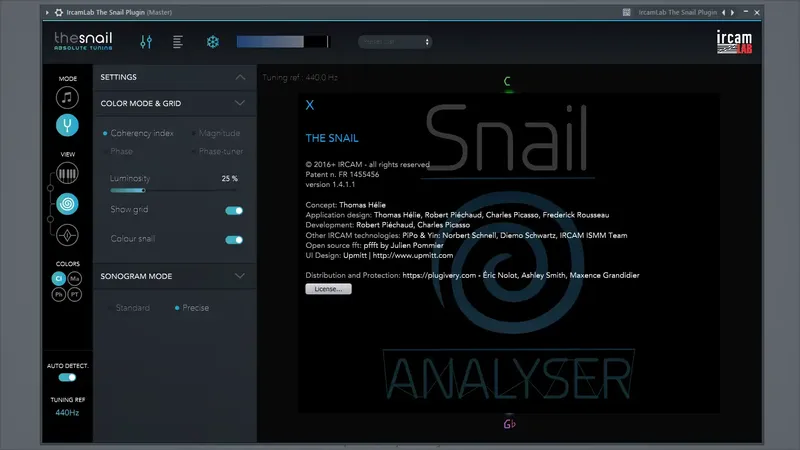Collapse the Sonogram Mode section
This screenshot has width=800, height=450.
click(x=240, y=276)
